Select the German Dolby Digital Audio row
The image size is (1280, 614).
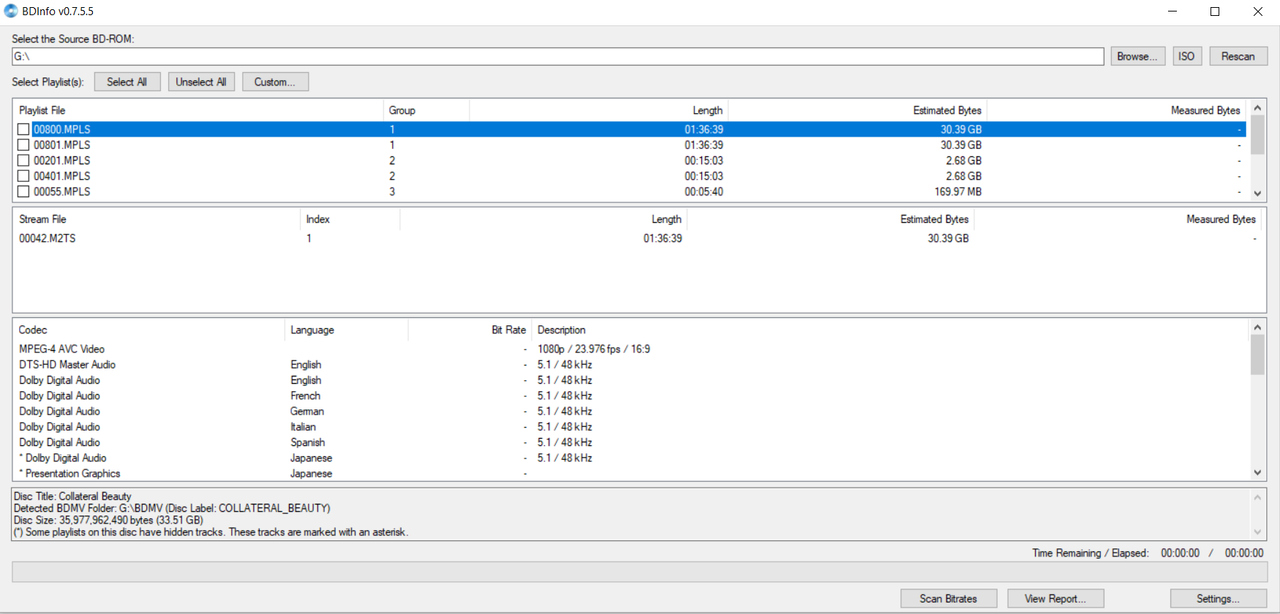coord(631,411)
